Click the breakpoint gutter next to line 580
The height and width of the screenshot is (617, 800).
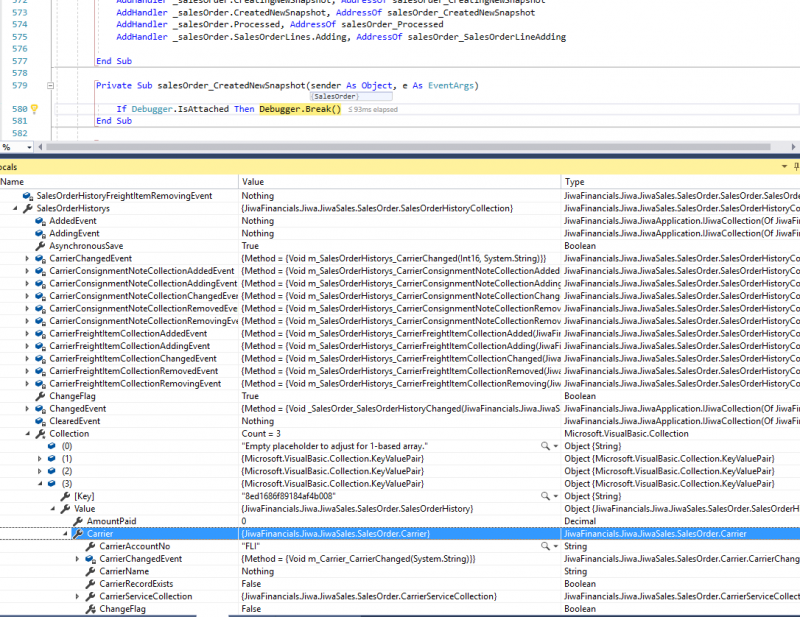[8, 108]
